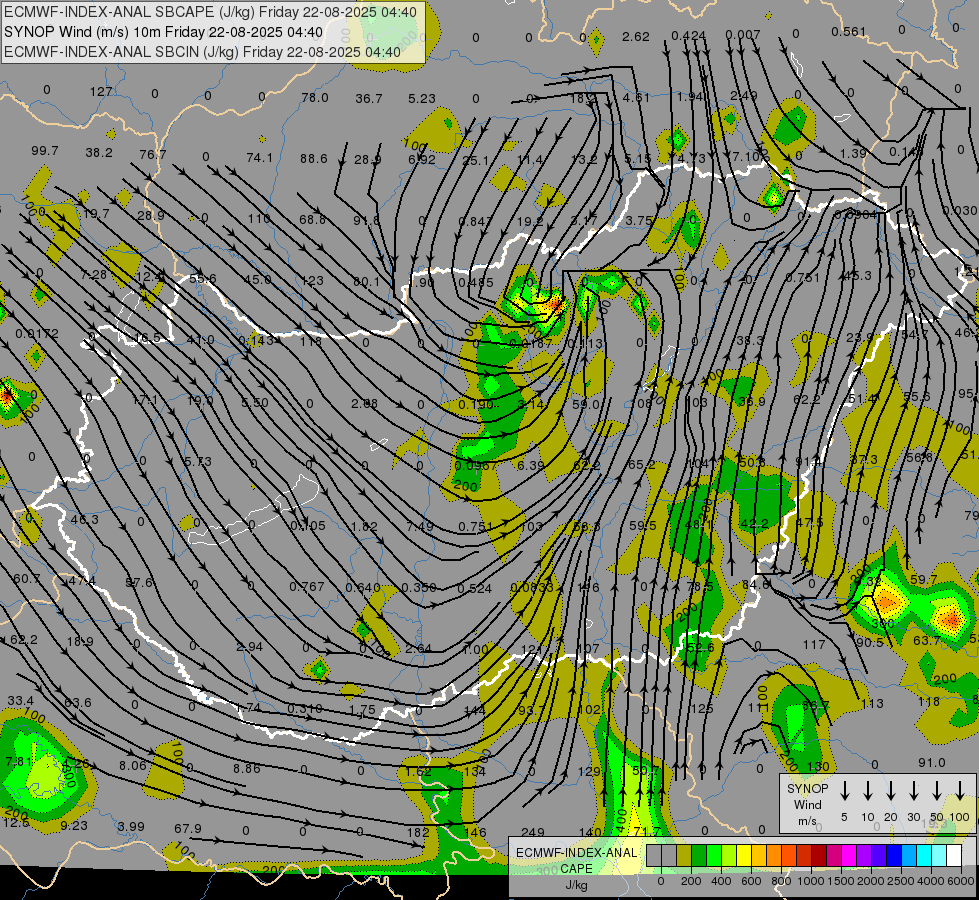This screenshot has height=900, width=979.
Task: Click the map value 6.39
Action: pyautogui.click(x=531, y=465)
